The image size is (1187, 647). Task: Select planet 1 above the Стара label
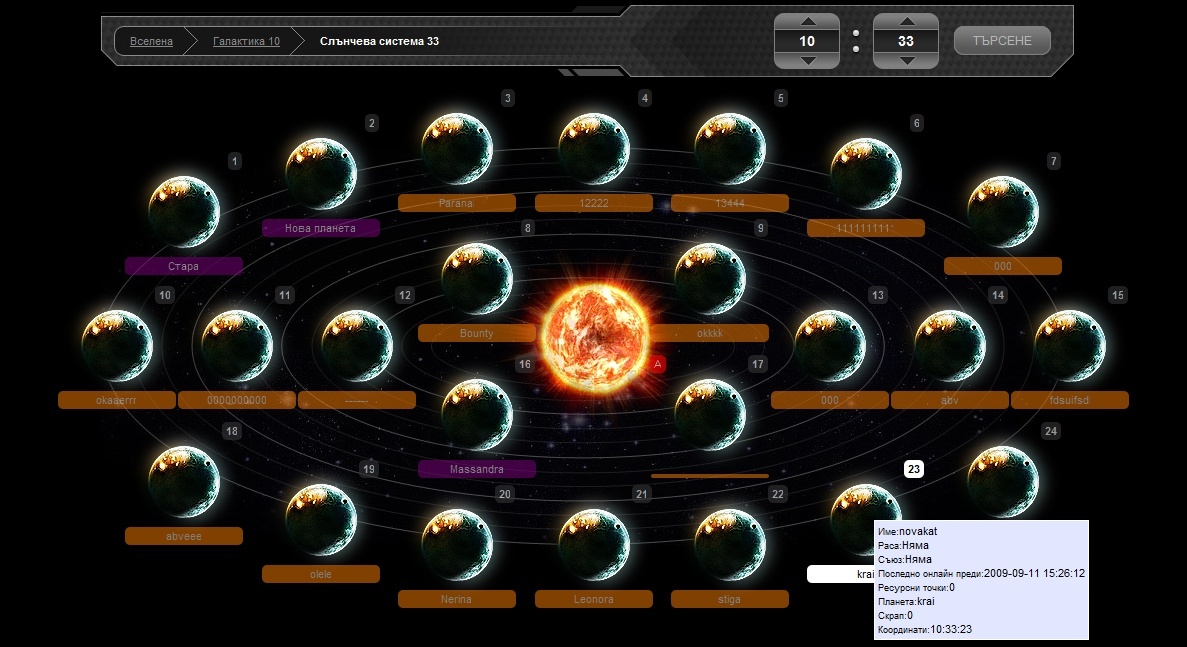184,212
